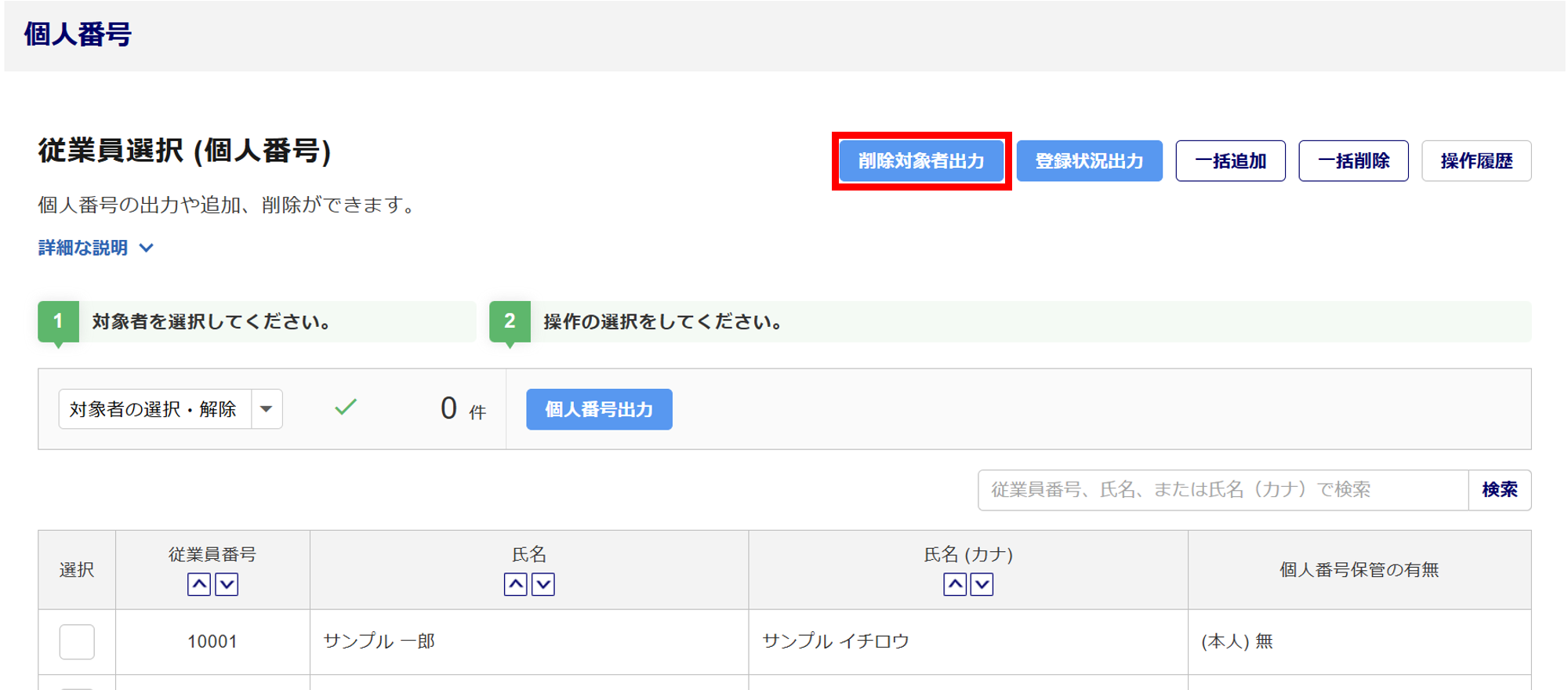View 操作履歴 operation history

tap(1475, 161)
